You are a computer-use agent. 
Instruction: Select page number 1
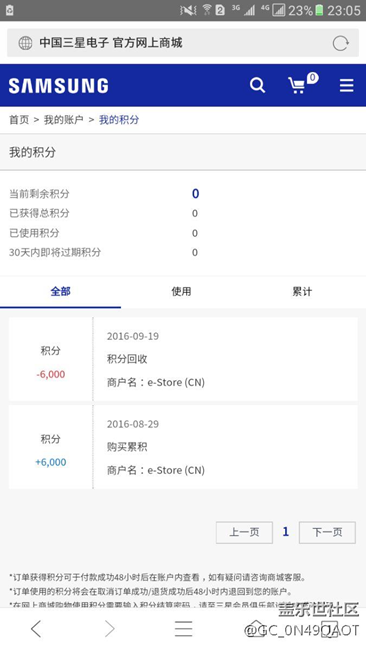(286, 532)
